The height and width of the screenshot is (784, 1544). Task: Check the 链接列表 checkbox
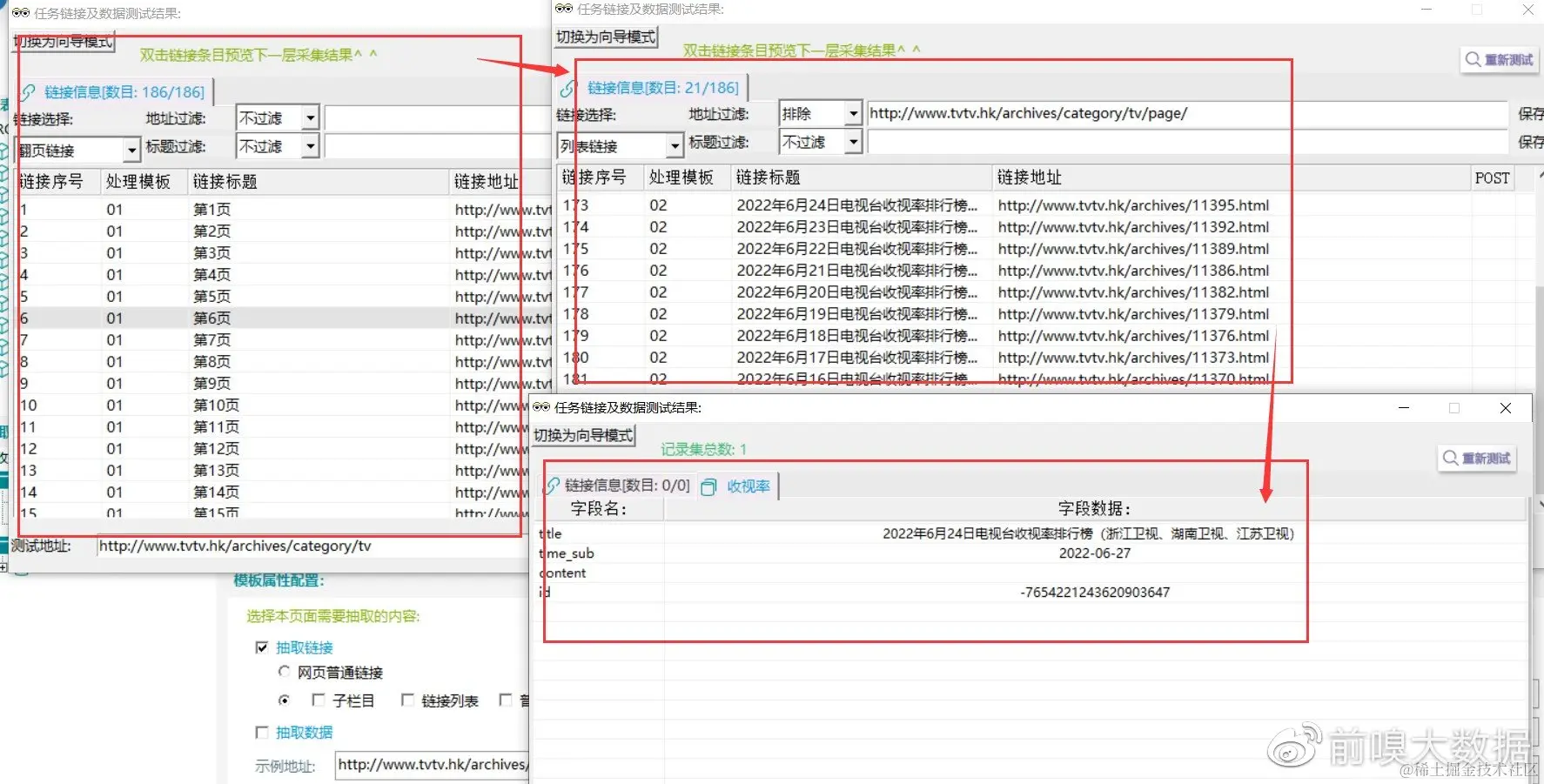coord(407,700)
